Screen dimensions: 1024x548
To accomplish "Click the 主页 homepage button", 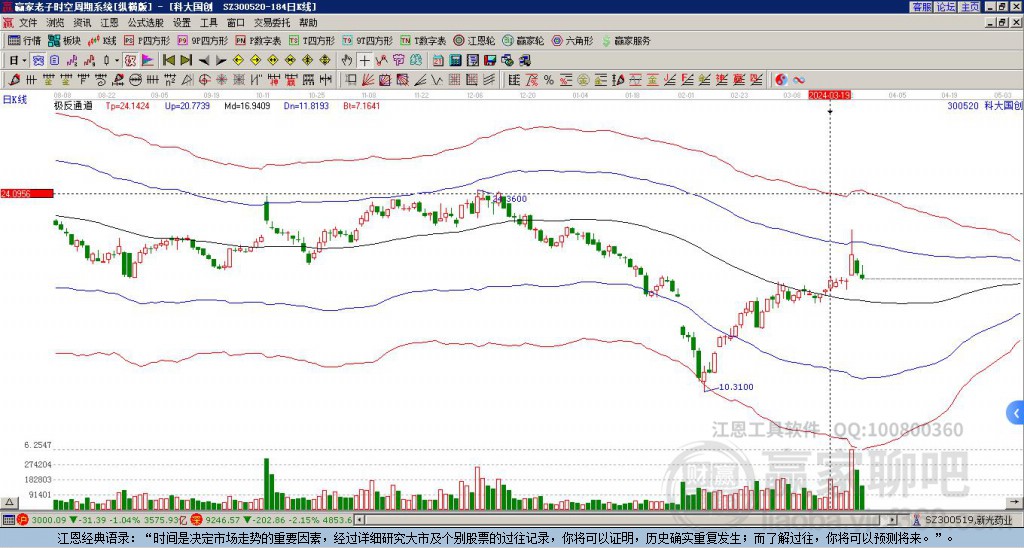I will click(x=970, y=7).
